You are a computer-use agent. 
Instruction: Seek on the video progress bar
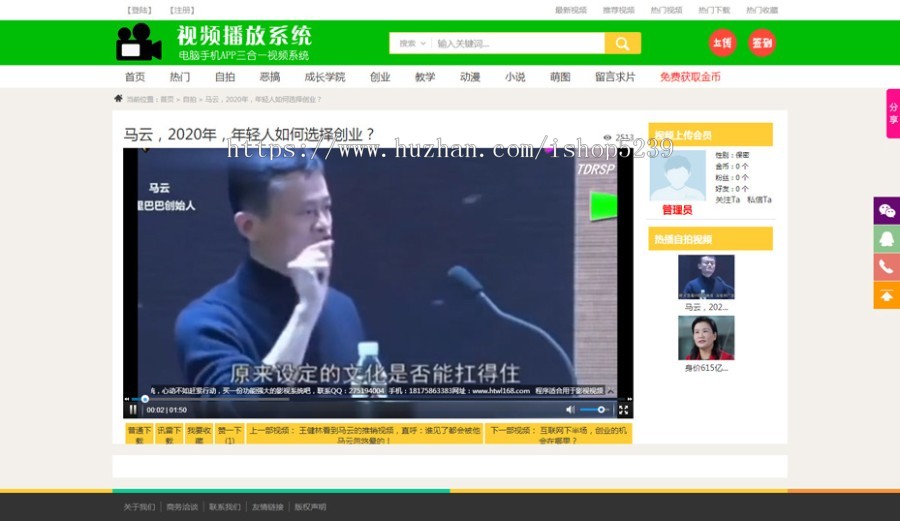(379, 399)
